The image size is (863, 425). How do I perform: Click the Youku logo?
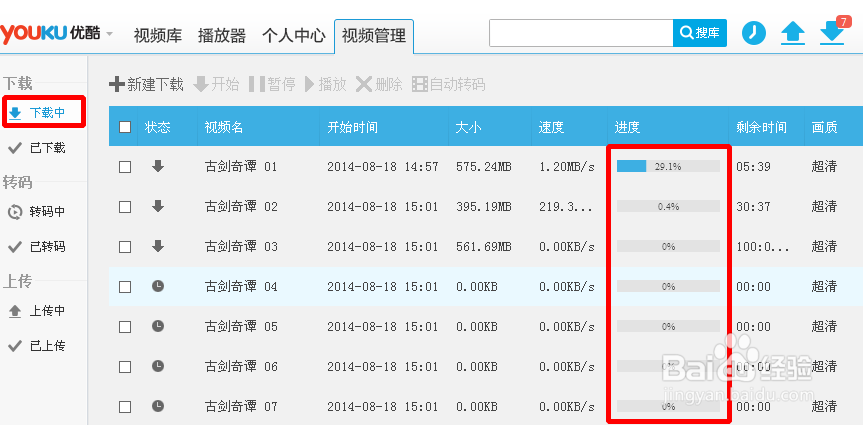(x=50, y=34)
